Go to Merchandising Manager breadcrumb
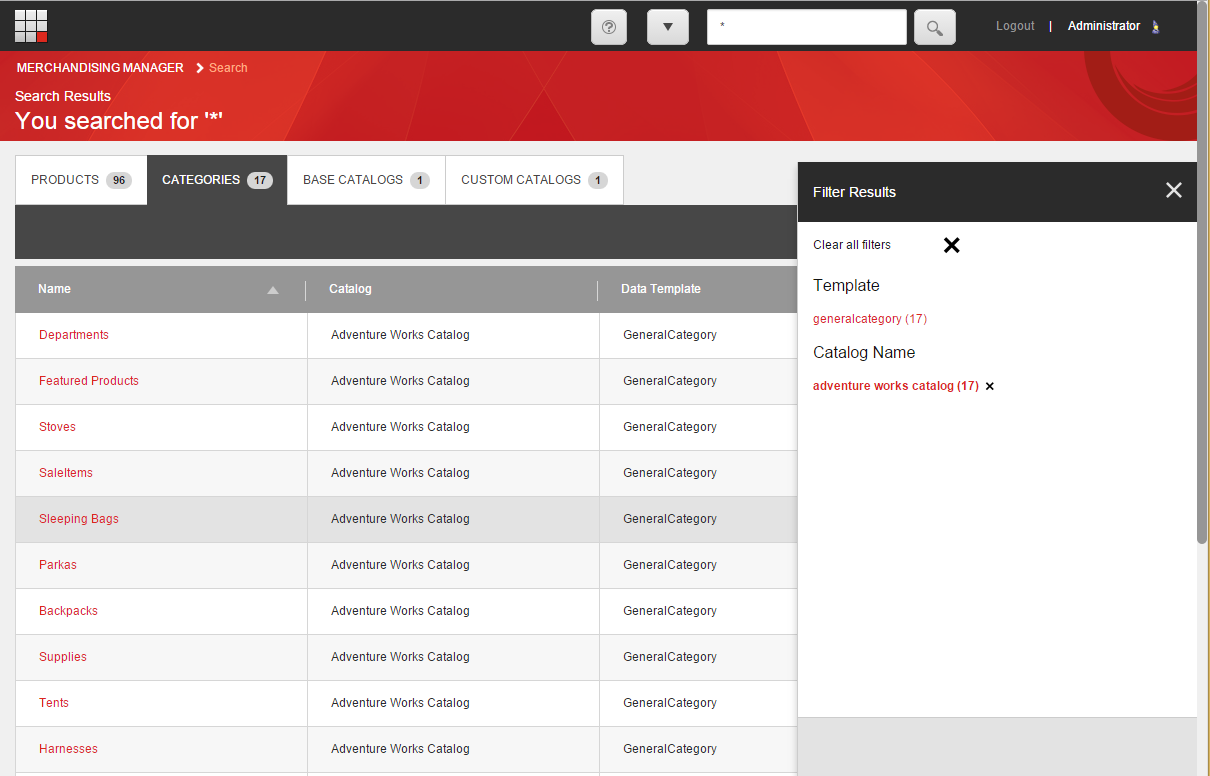 [100, 68]
